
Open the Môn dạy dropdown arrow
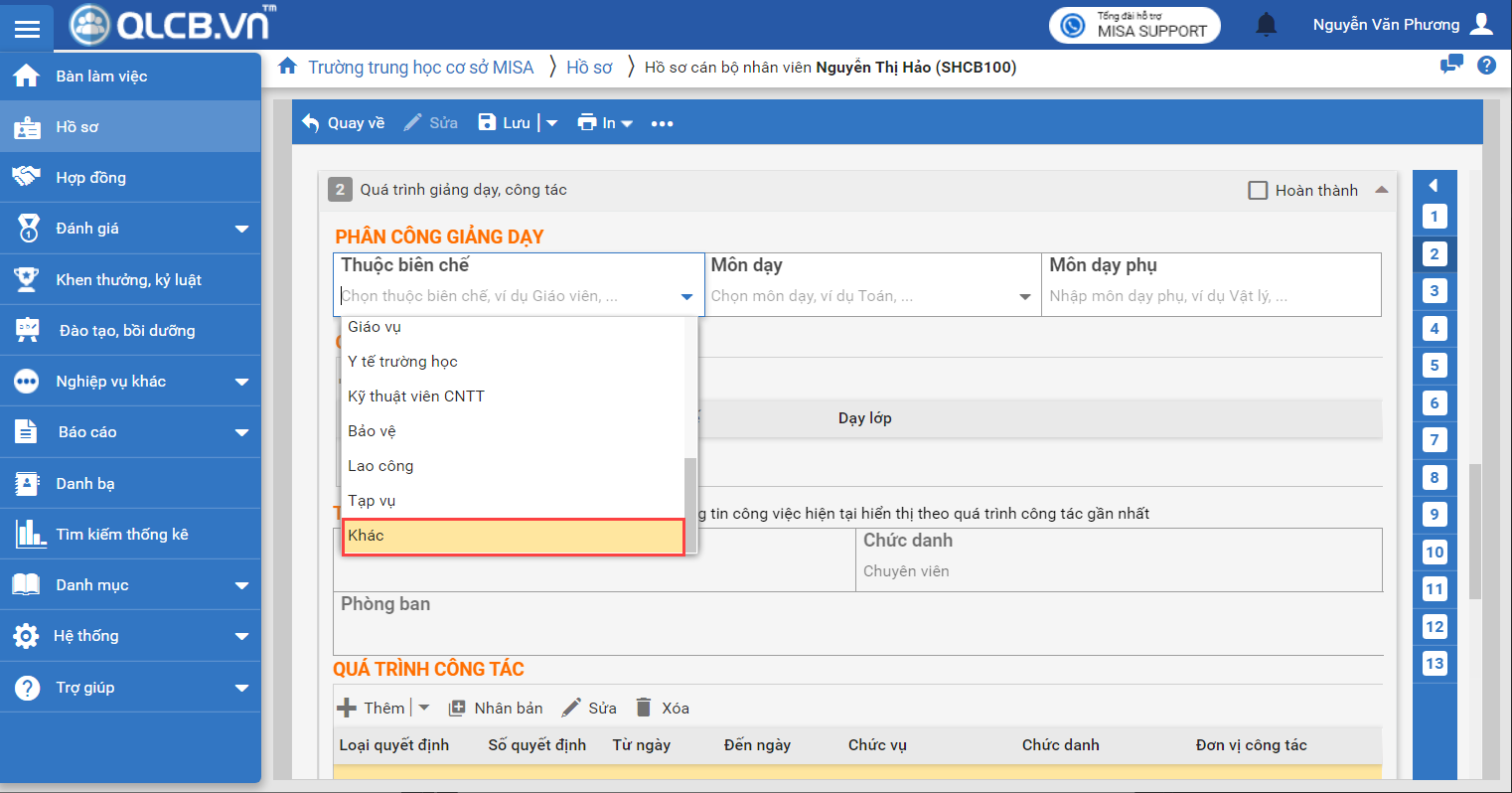[1024, 297]
